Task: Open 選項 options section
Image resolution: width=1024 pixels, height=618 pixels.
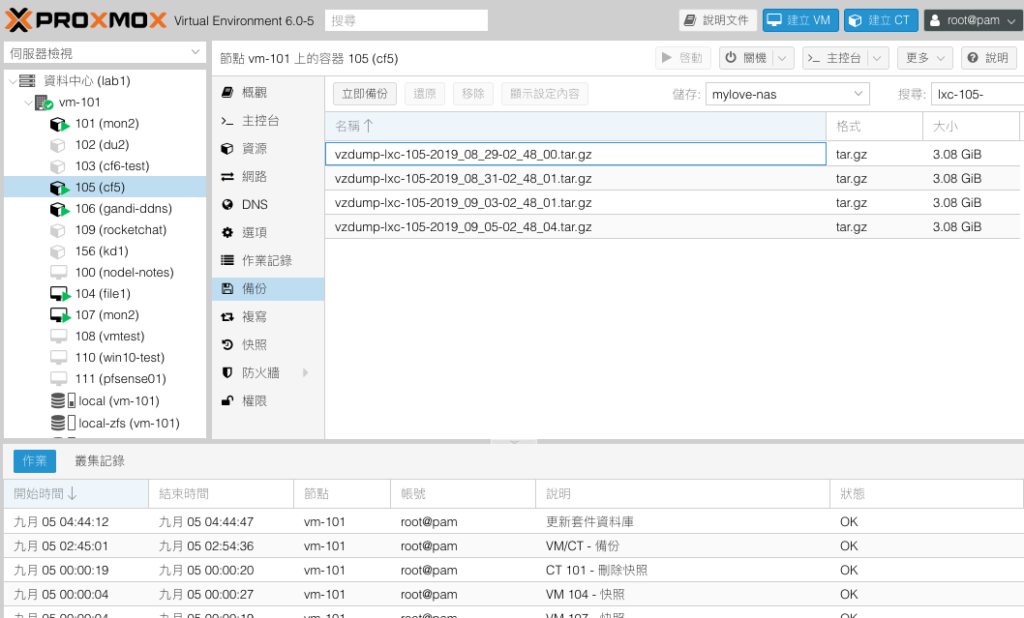Action: (x=268, y=232)
